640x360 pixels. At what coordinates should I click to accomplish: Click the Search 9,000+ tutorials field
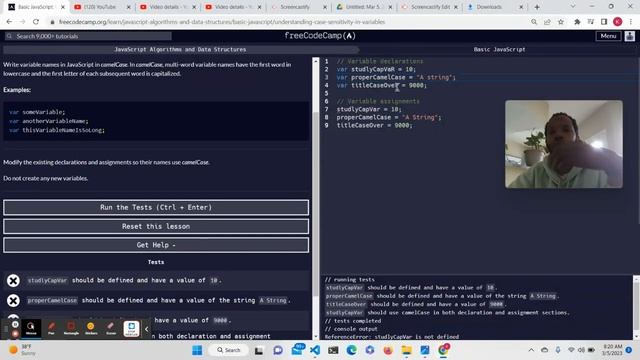(89, 36)
